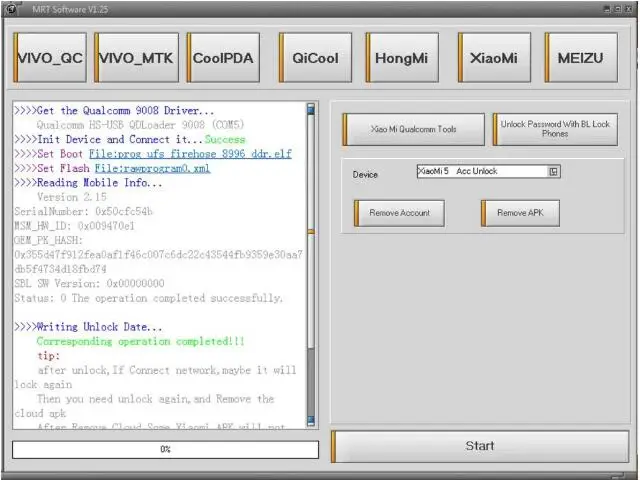Click 'Corresponding operation completed!!!' message
The width and height of the screenshot is (640, 480).
(x=140, y=341)
